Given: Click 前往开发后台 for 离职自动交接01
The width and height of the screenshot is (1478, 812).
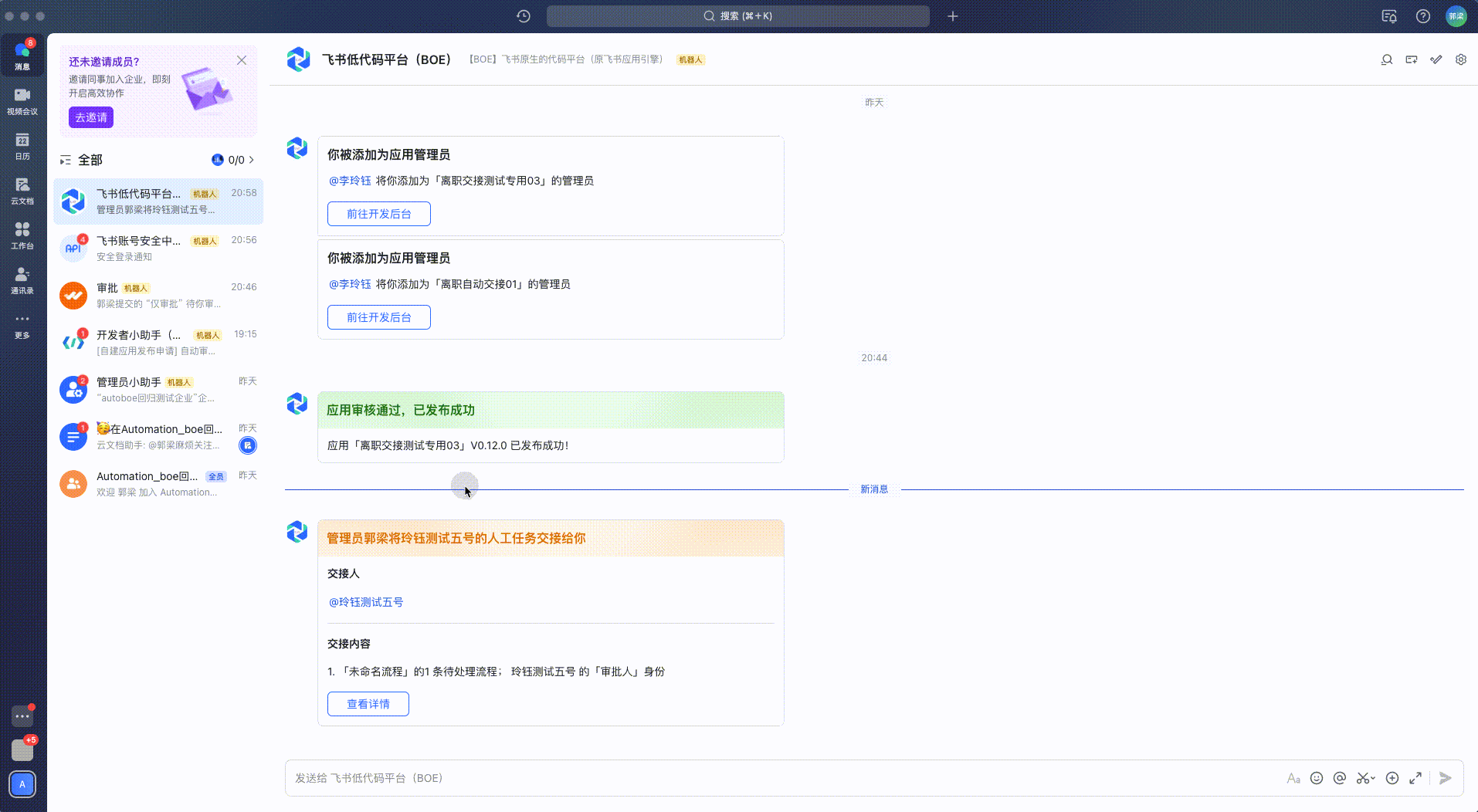Looking at the screenshot, I should click(x=379, y=317).
